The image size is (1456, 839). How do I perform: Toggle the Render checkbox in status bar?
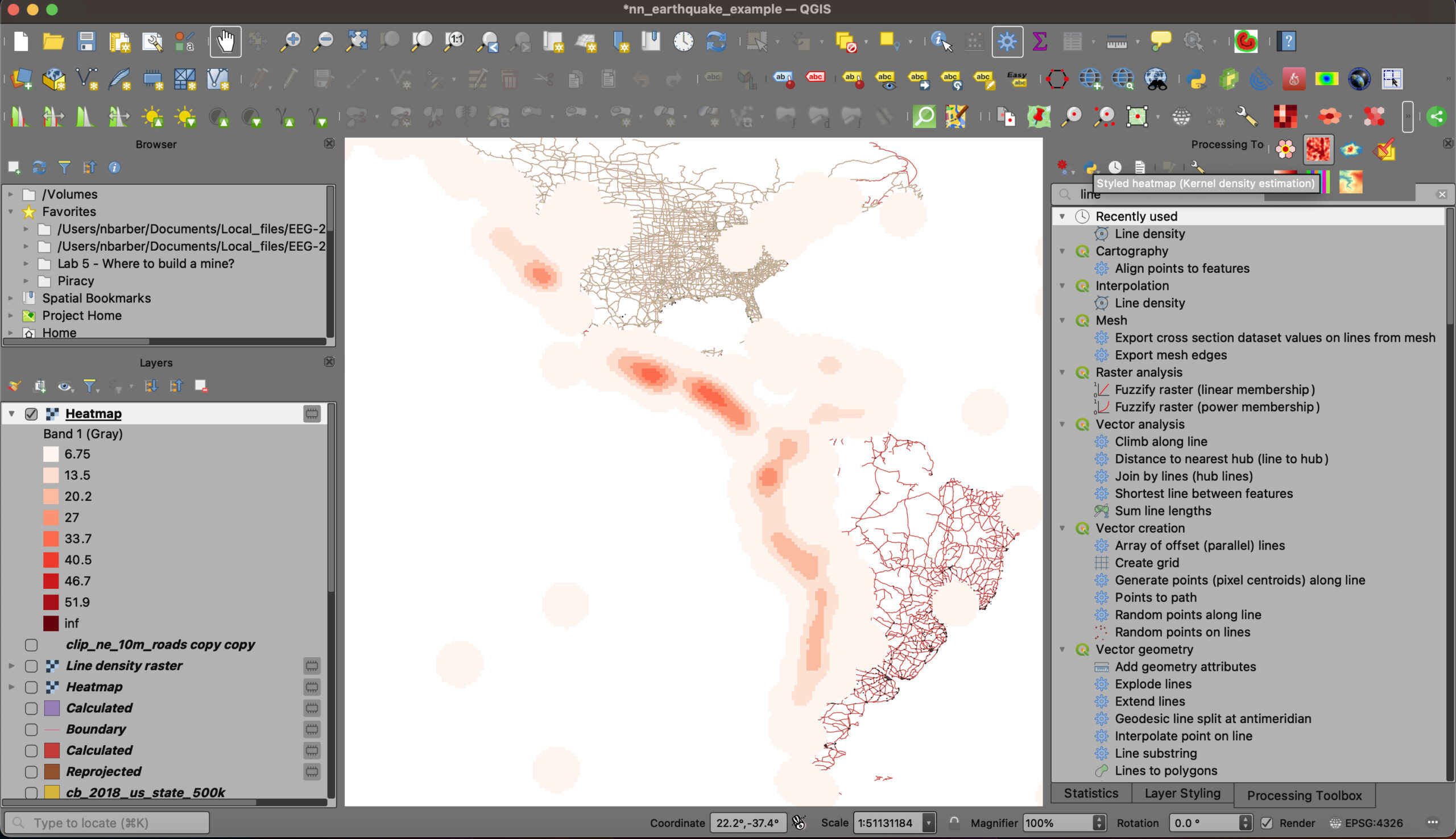pos(1267,823)
